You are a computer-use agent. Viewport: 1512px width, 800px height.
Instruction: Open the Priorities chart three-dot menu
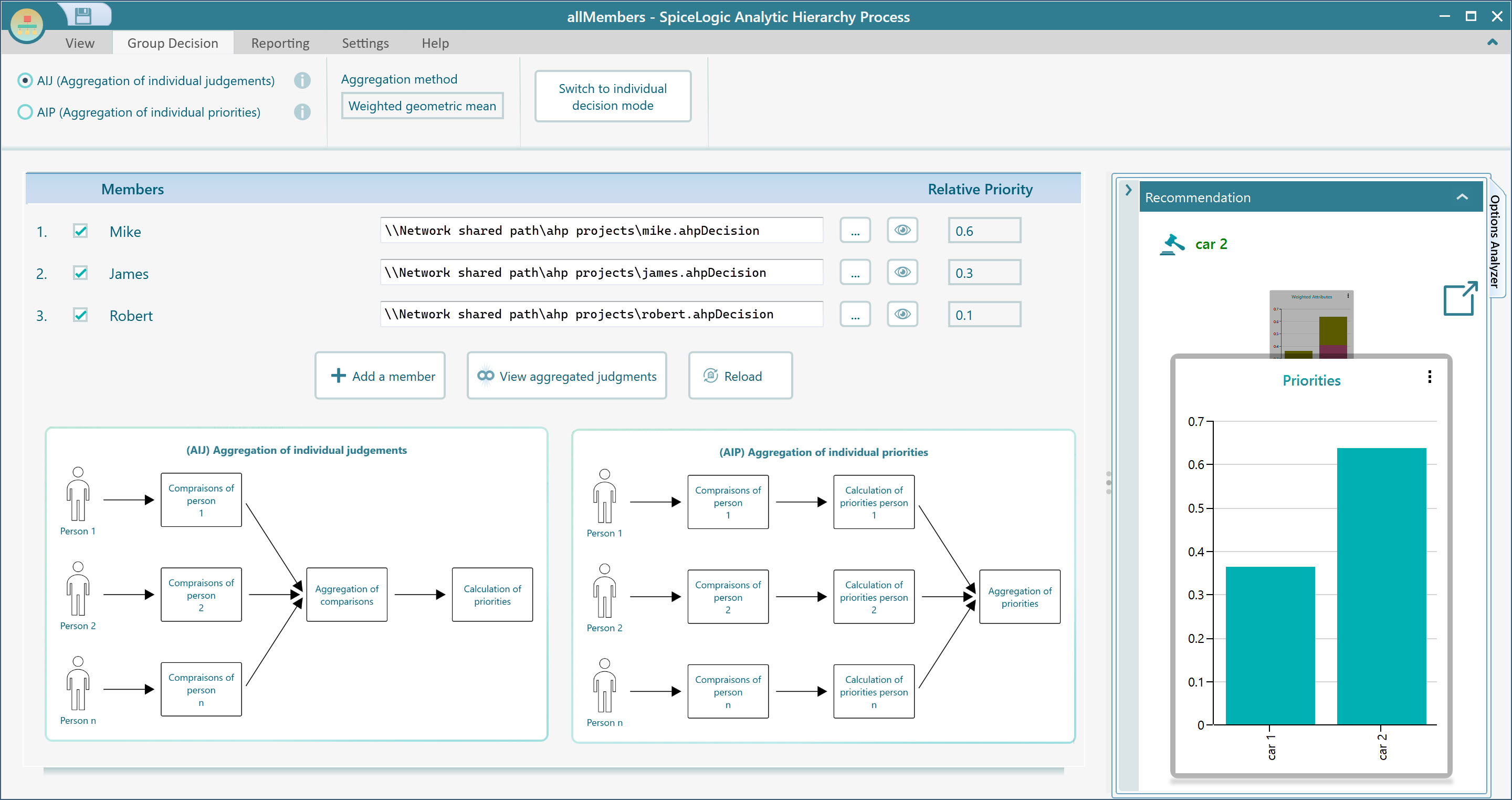pos(1429,377)
